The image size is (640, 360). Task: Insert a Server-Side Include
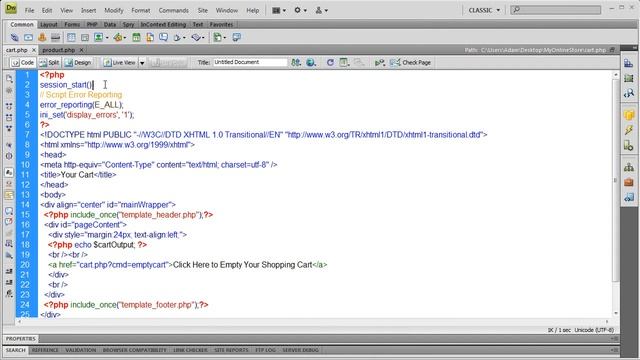click(150, 38)
